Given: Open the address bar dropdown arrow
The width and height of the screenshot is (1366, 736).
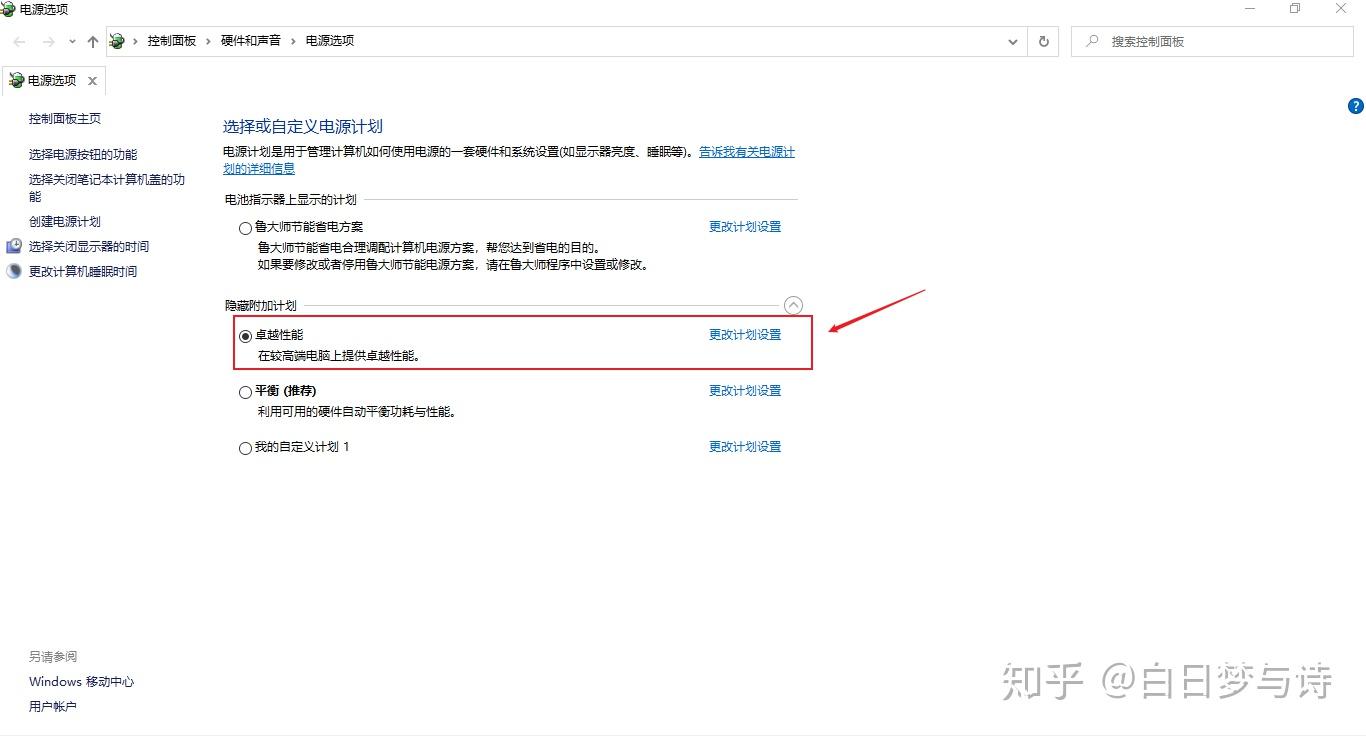Looking at the screenshot, I should [x=1012, y=41].
